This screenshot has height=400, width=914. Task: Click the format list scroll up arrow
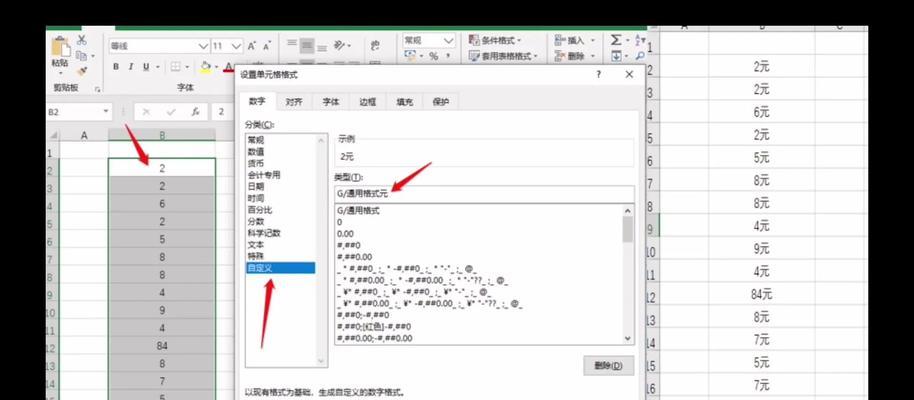(x=628, y=211)
